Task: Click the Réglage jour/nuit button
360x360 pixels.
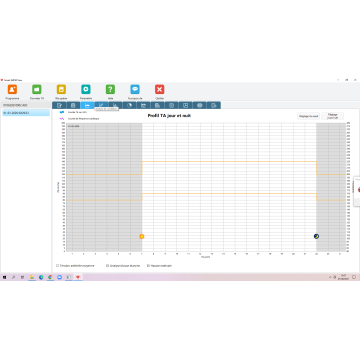Action: click(333, 116)
